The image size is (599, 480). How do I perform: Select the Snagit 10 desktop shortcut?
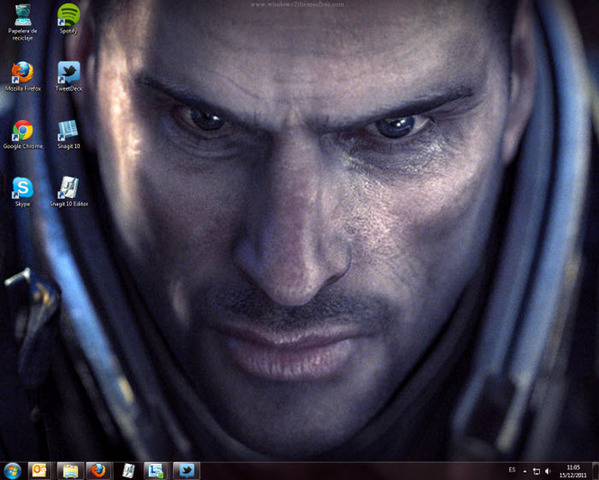[68, 134]
